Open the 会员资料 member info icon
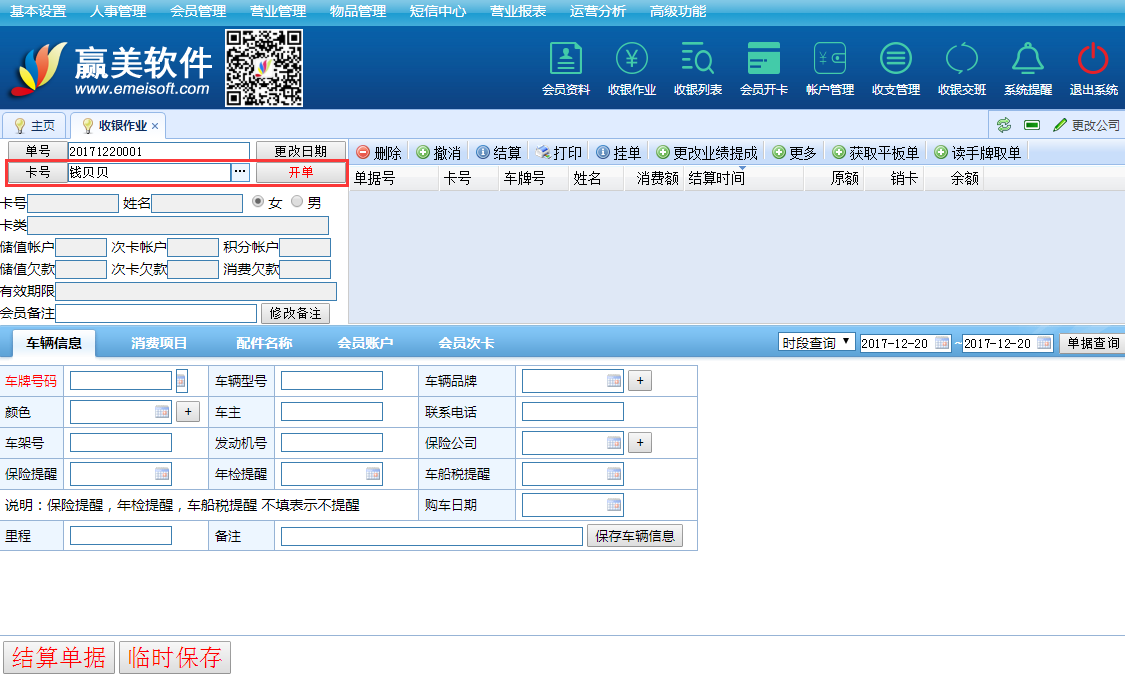1125x677 pixels. (566, 60)
